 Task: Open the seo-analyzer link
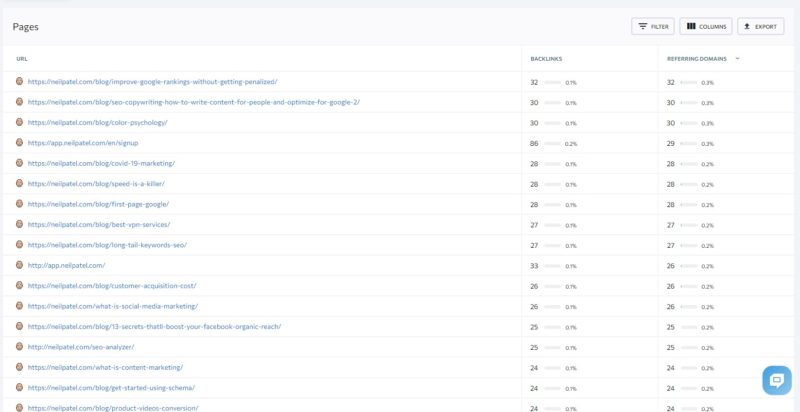[x=81, y=347]
